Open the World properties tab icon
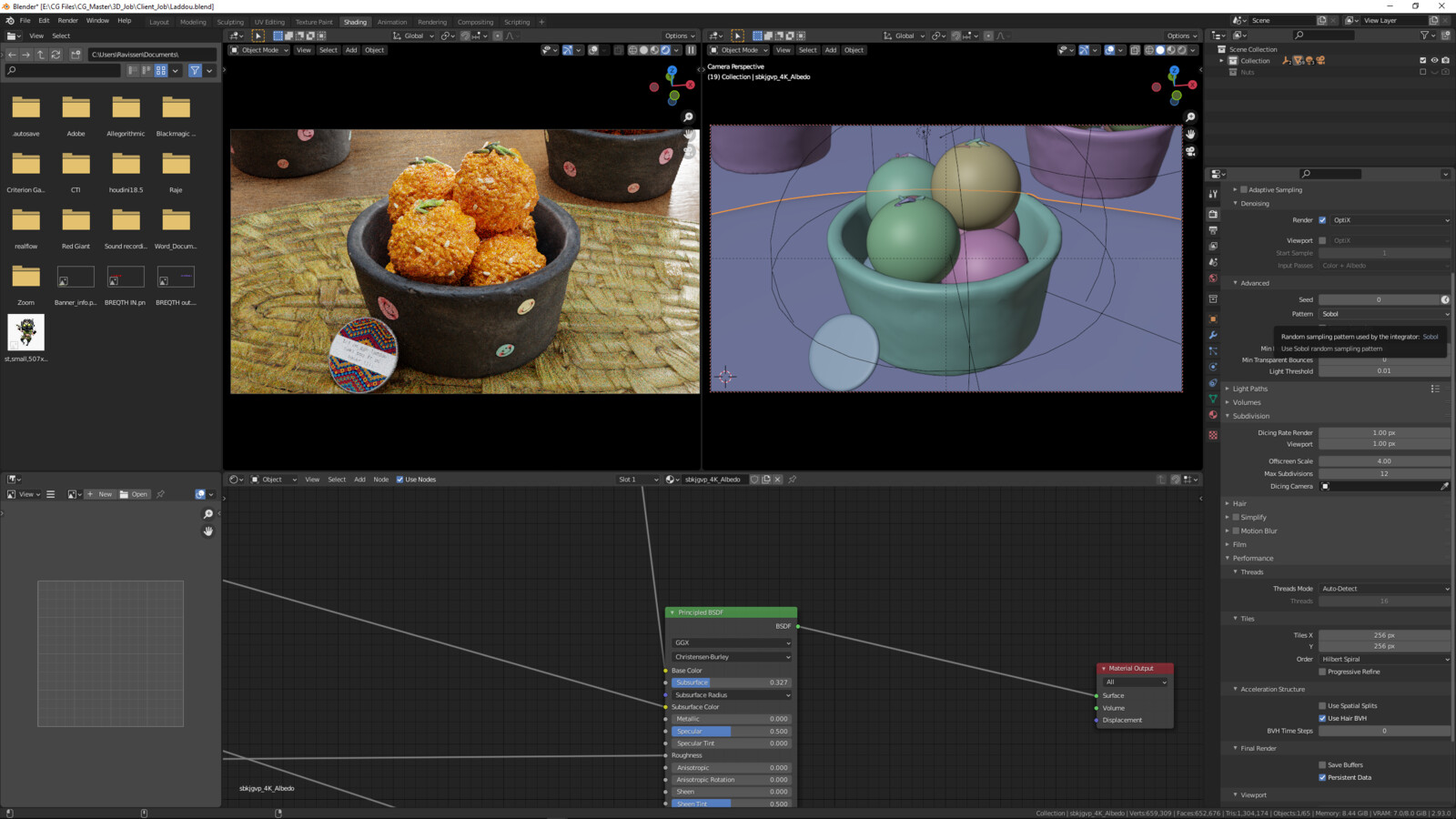 coord(1213,278)
